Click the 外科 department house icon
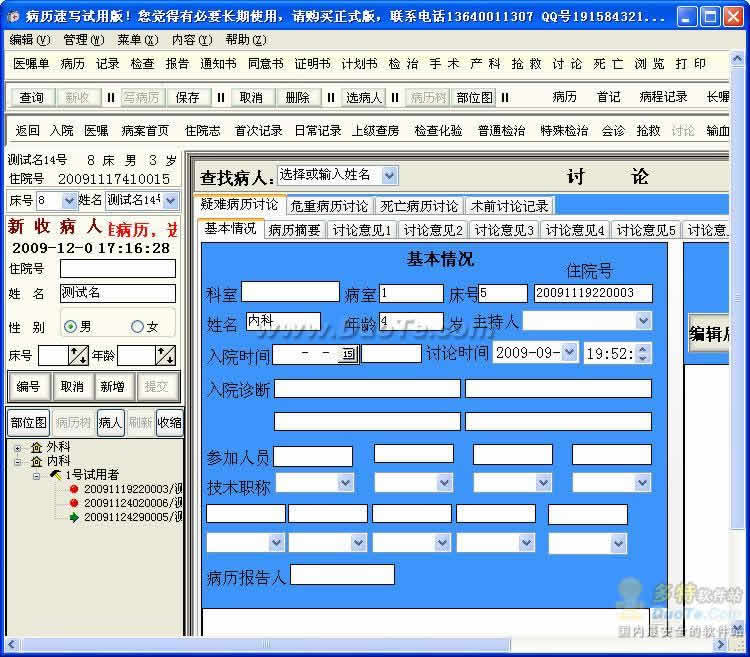 (36, 447)
